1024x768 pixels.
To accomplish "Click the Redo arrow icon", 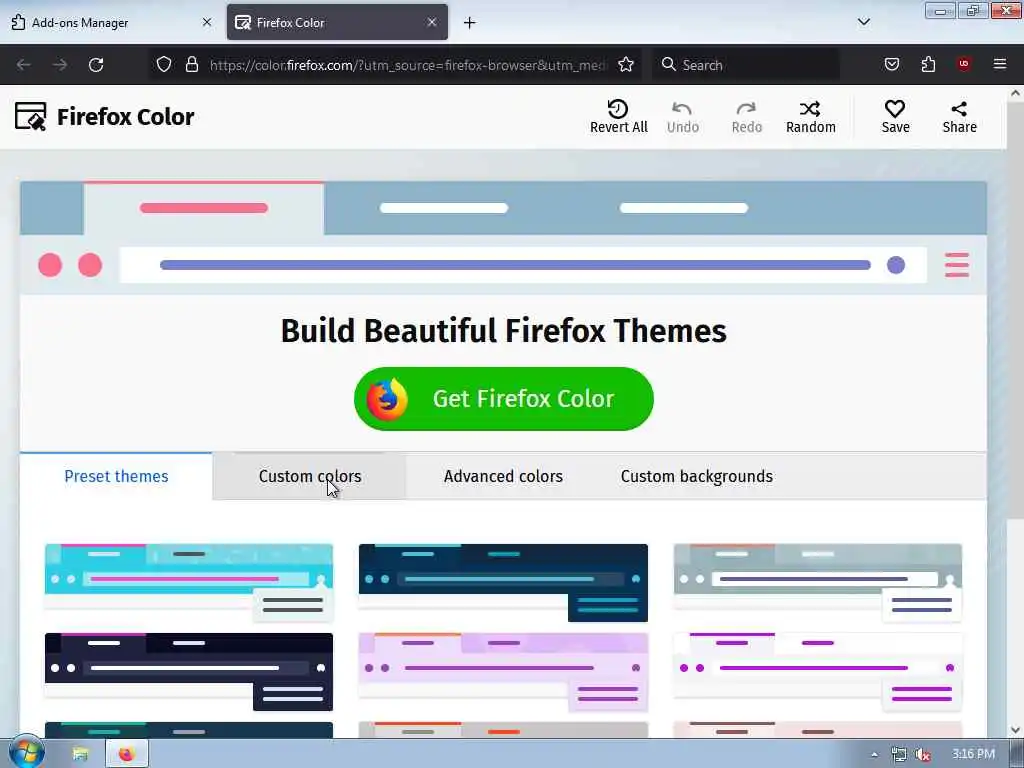I will [x=746, y=108].
